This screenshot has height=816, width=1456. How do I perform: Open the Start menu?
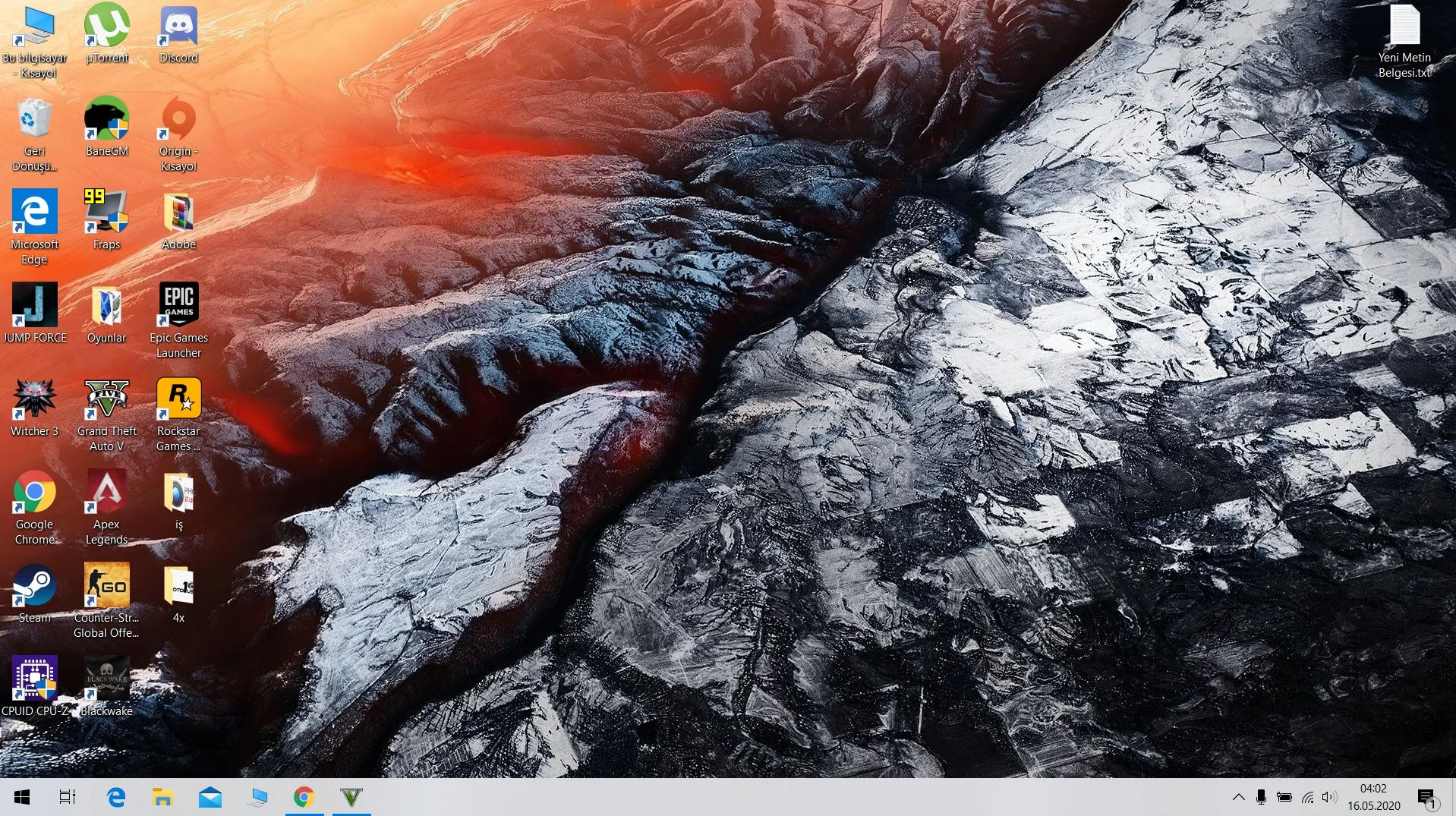[21, 796]
